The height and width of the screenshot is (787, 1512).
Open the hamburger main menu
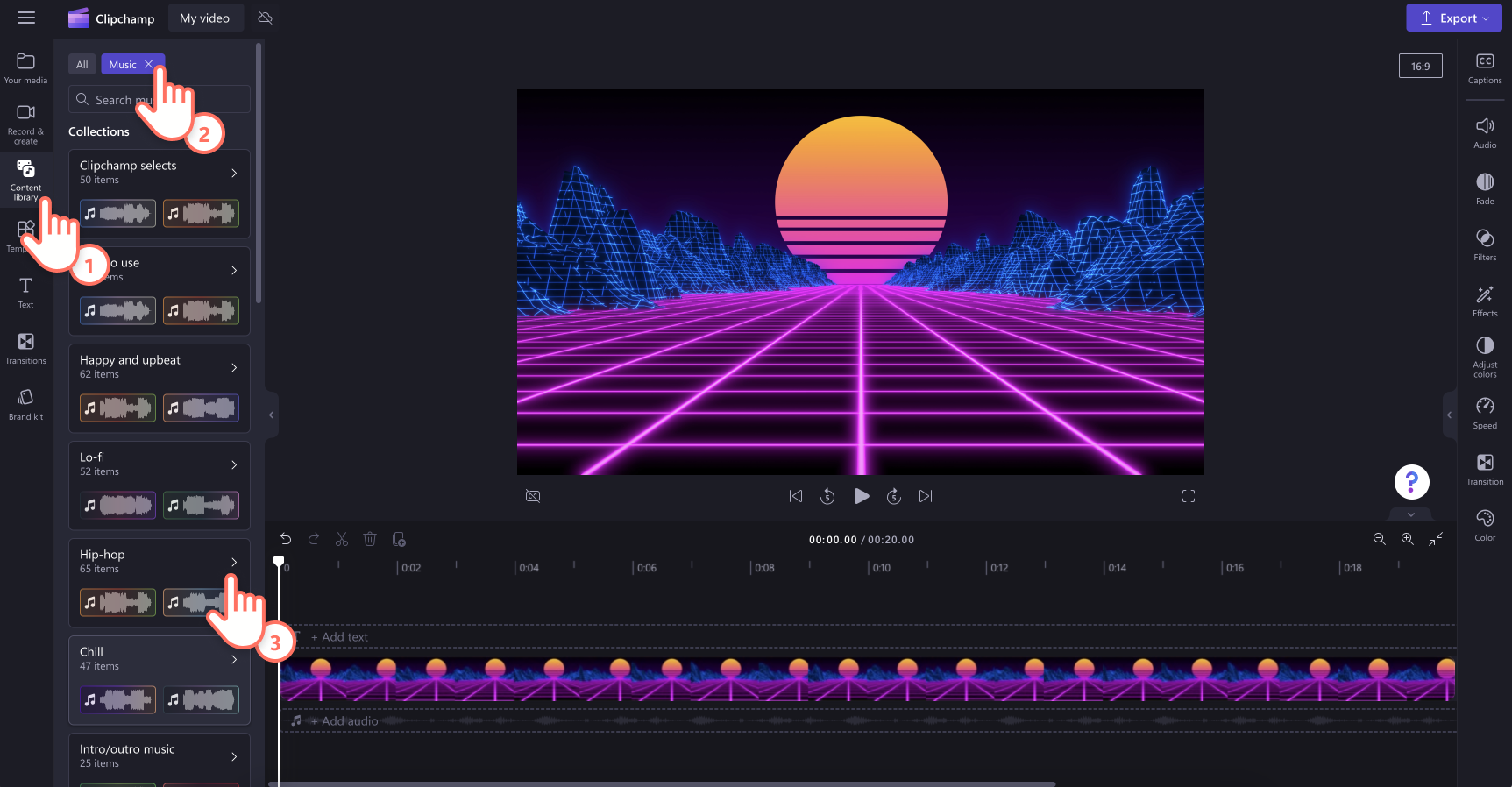(26, 18)
